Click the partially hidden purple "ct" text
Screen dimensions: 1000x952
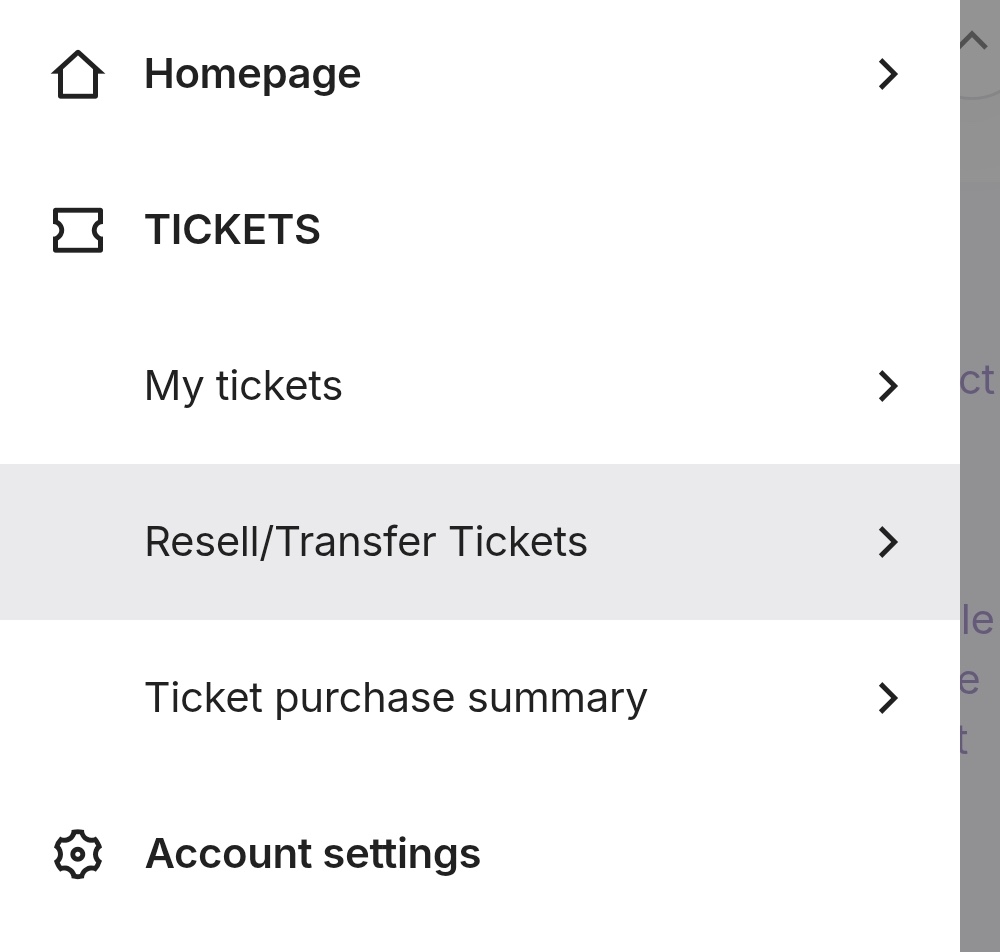(977, 380)
